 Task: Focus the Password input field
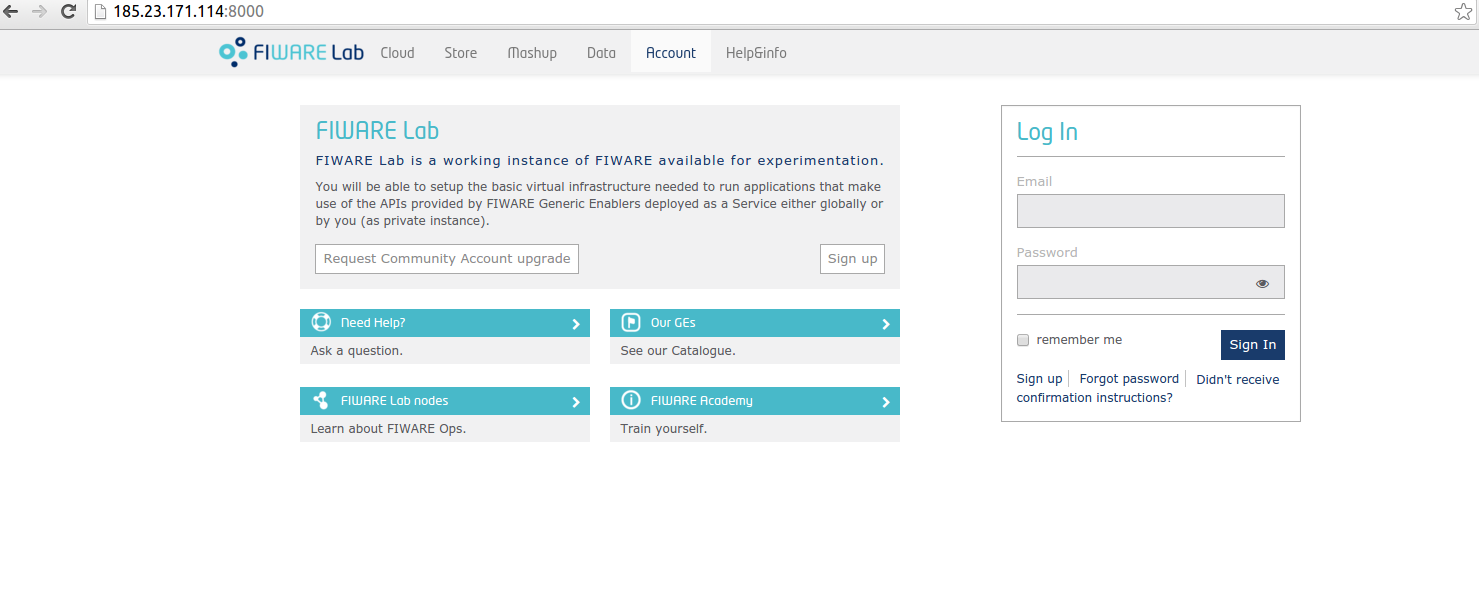click(x=1151, y=282)
